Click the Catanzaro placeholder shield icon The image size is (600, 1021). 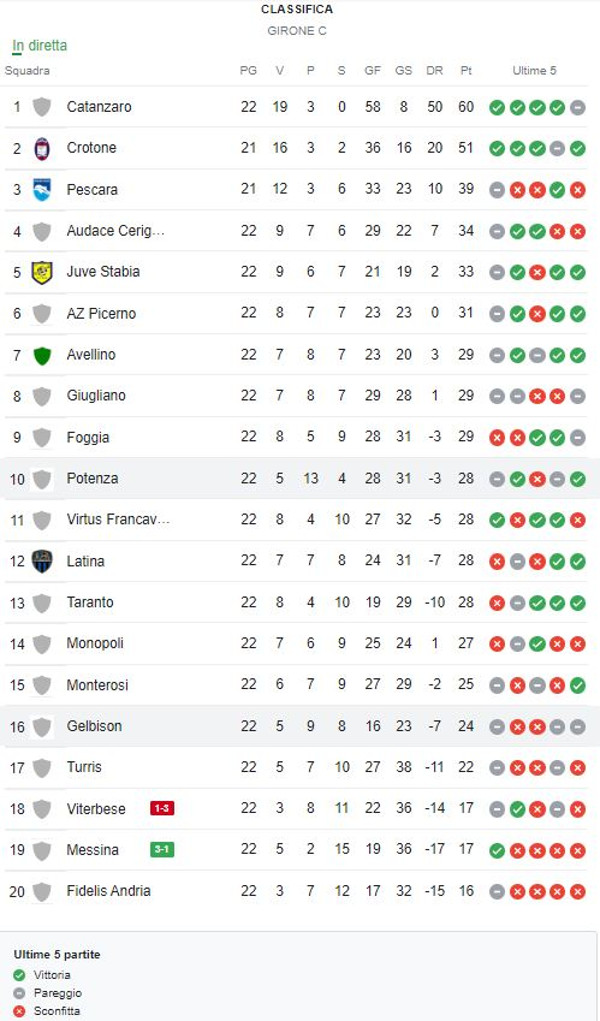pos(42,107)
